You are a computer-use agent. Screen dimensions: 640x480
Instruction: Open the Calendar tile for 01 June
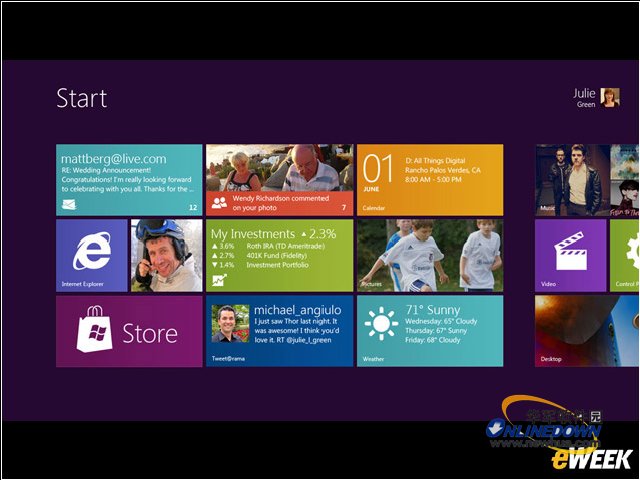tap(430, 180)
